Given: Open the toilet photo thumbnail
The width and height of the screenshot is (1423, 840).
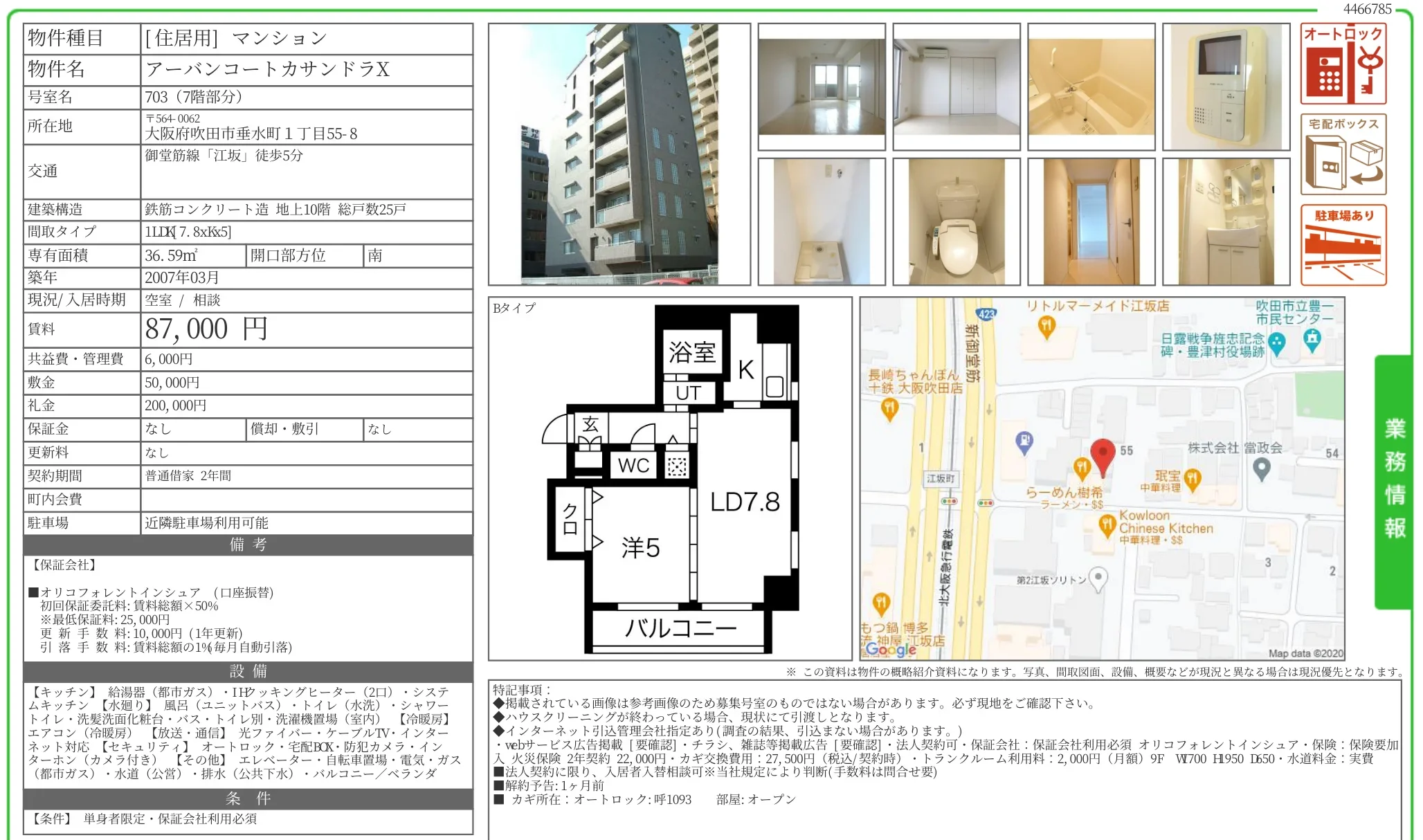Looking at the screenshot, I should tap(956, 221).
